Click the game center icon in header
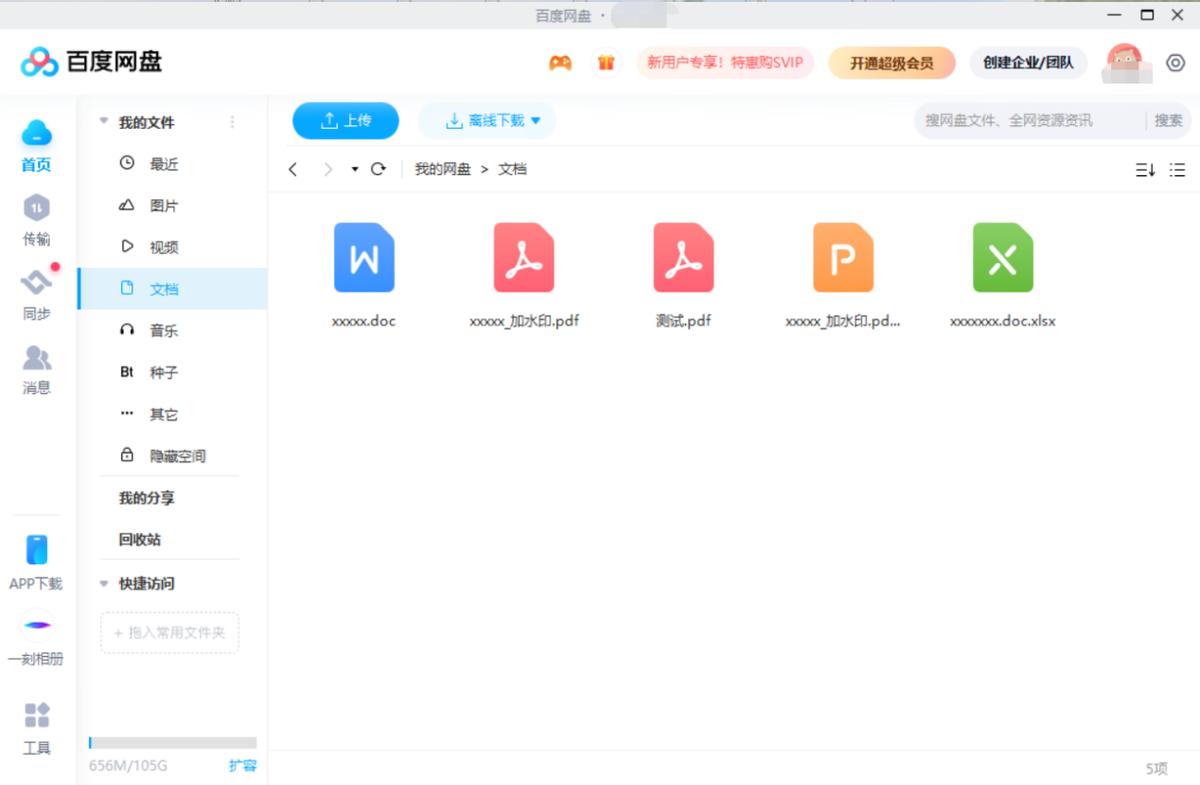The height and width of the screenshot is (785, 1200). click(560, 62)
